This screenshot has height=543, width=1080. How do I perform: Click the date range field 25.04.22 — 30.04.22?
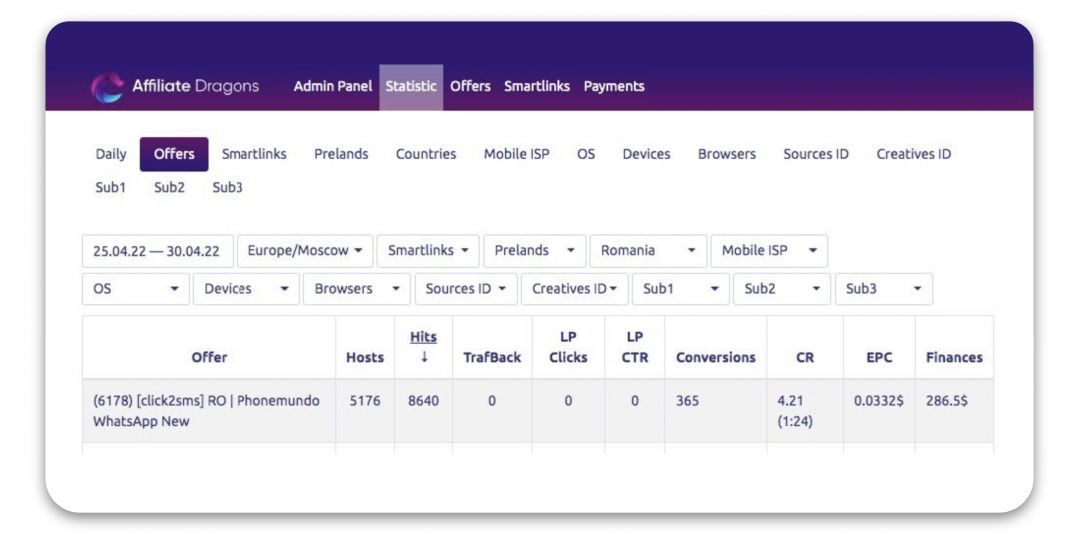[x=157, y=251]
